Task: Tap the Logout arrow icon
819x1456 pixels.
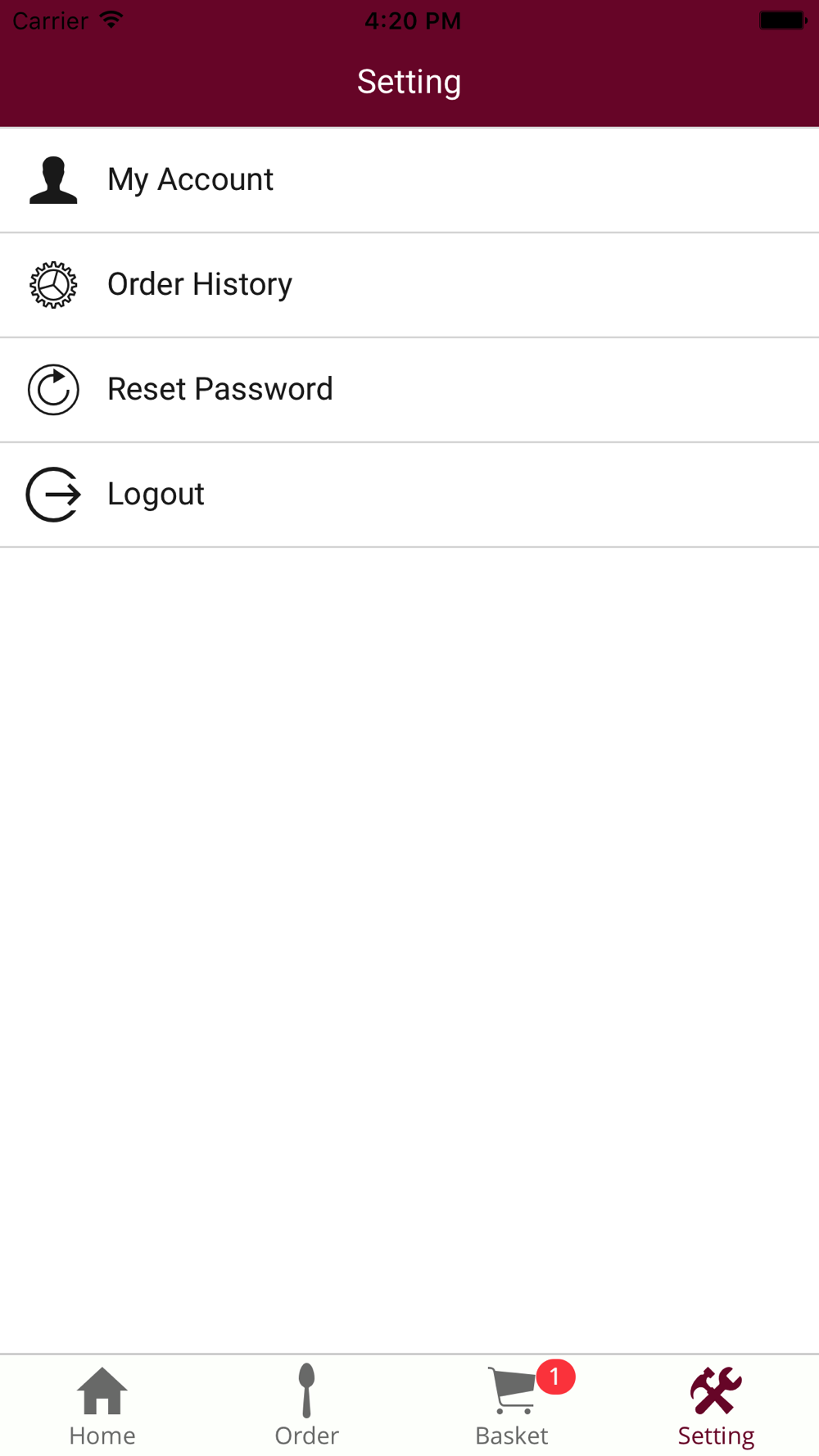Action: 53,495
